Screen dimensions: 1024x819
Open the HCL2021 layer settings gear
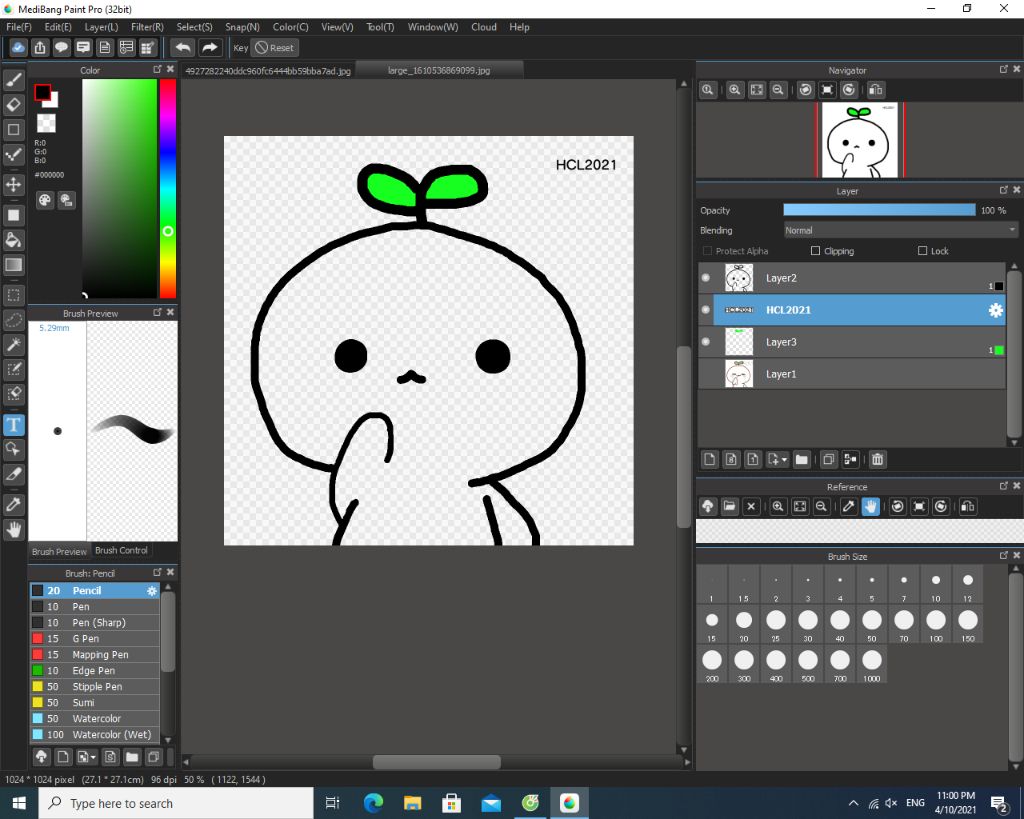point(995,310)
